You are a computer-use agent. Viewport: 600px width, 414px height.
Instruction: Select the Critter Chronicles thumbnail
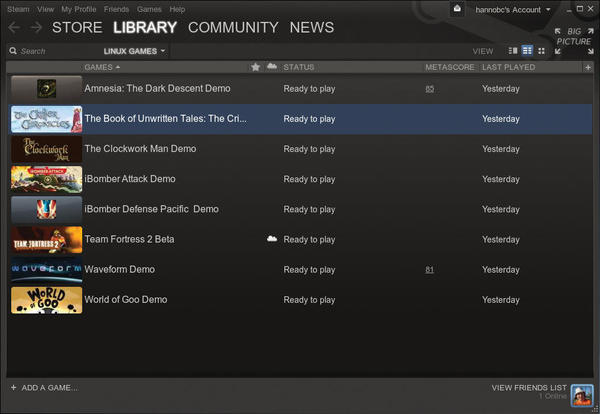pos(46,119)
